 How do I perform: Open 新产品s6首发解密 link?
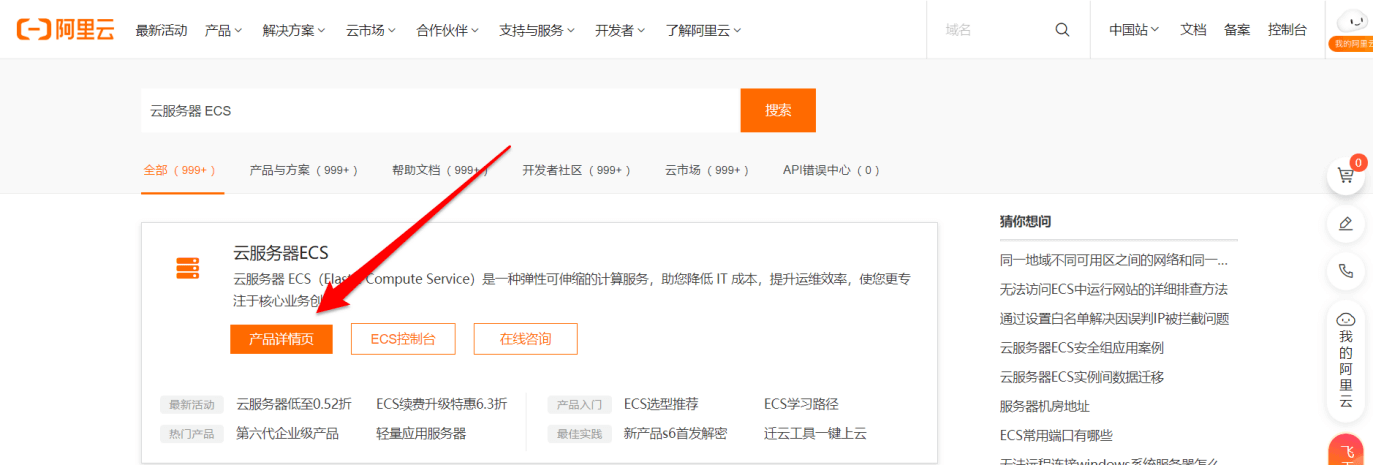point(675,433)
